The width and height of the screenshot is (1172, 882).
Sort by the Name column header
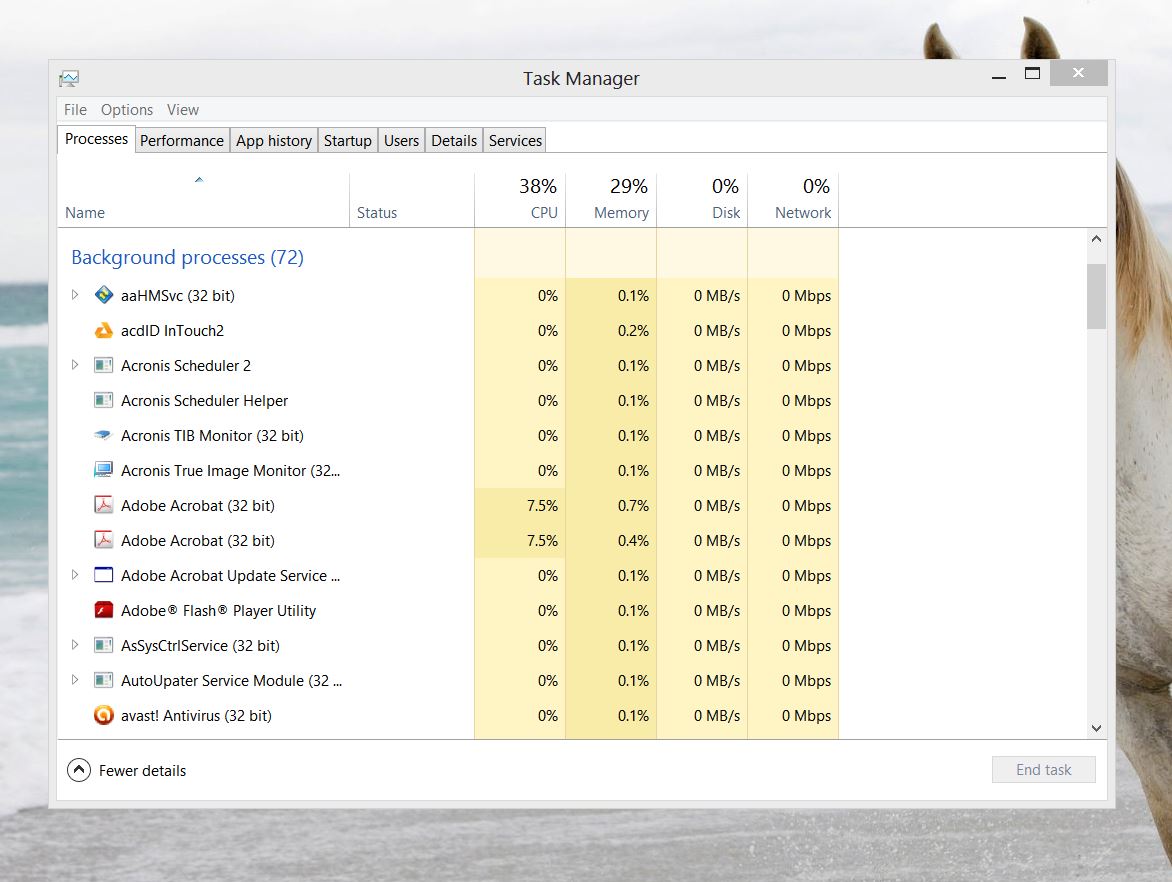tap(203, 200)
